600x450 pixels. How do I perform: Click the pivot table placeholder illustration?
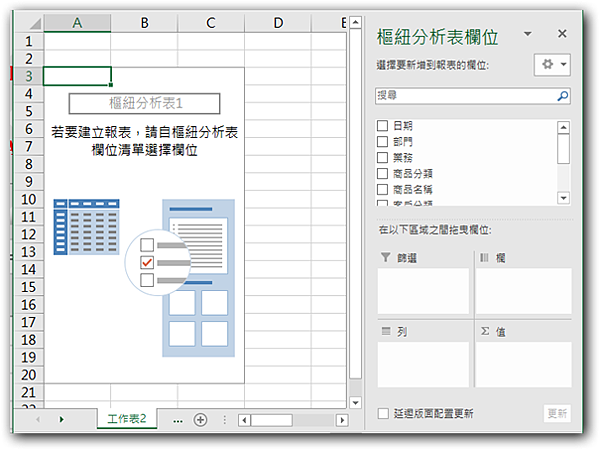tap(144, 278)
